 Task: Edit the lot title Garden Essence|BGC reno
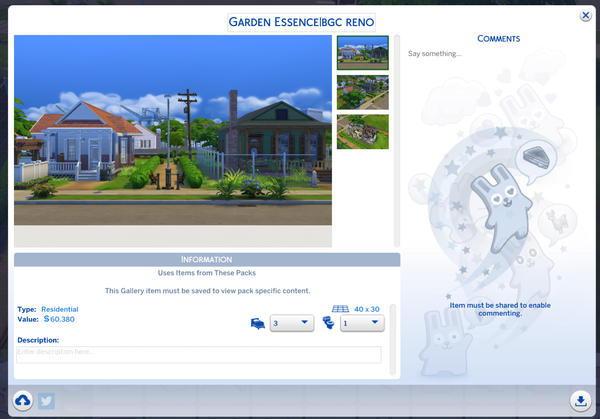coord(302,22)
